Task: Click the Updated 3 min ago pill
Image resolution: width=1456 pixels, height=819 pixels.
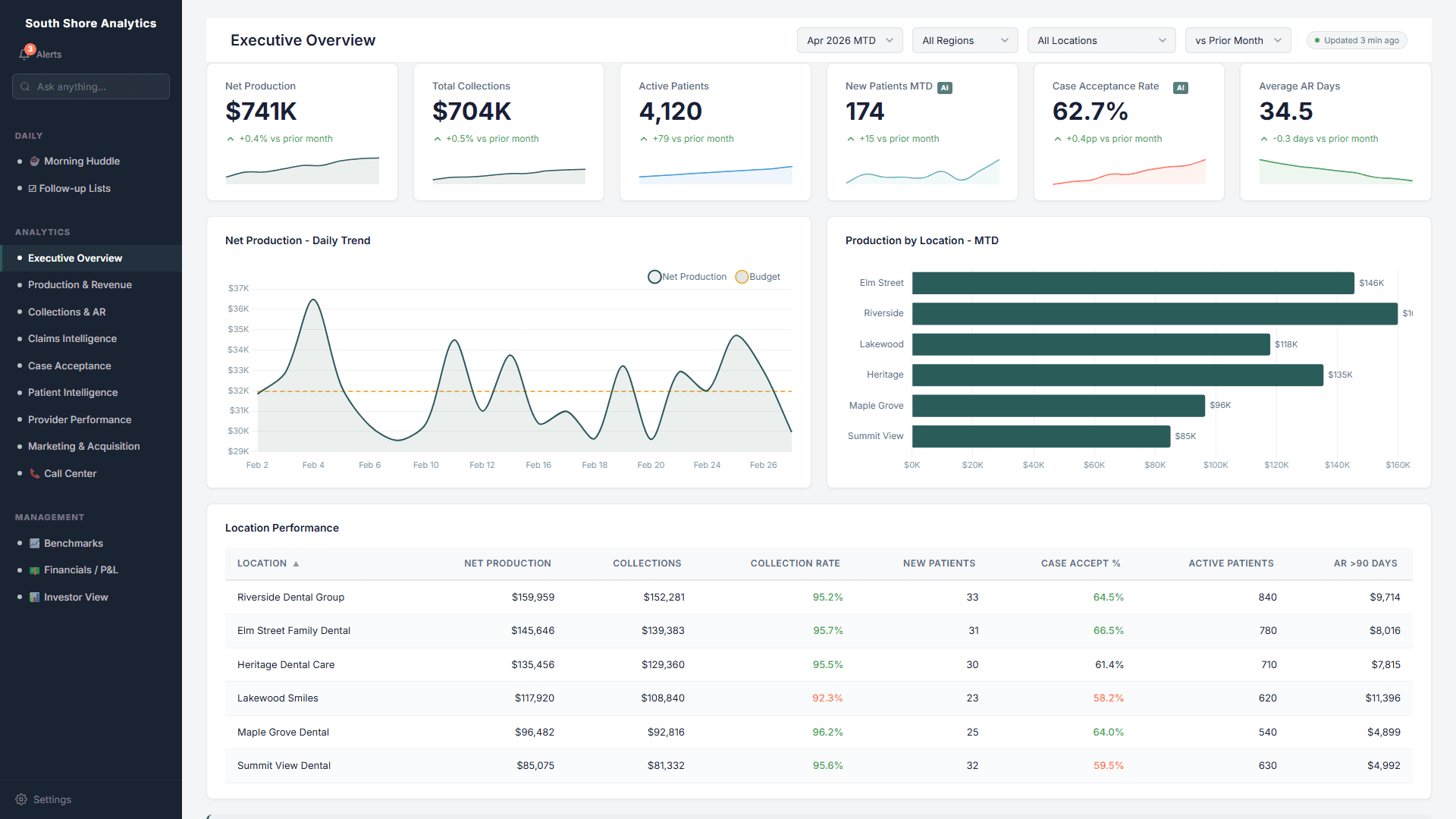Action: (1357, 41)
